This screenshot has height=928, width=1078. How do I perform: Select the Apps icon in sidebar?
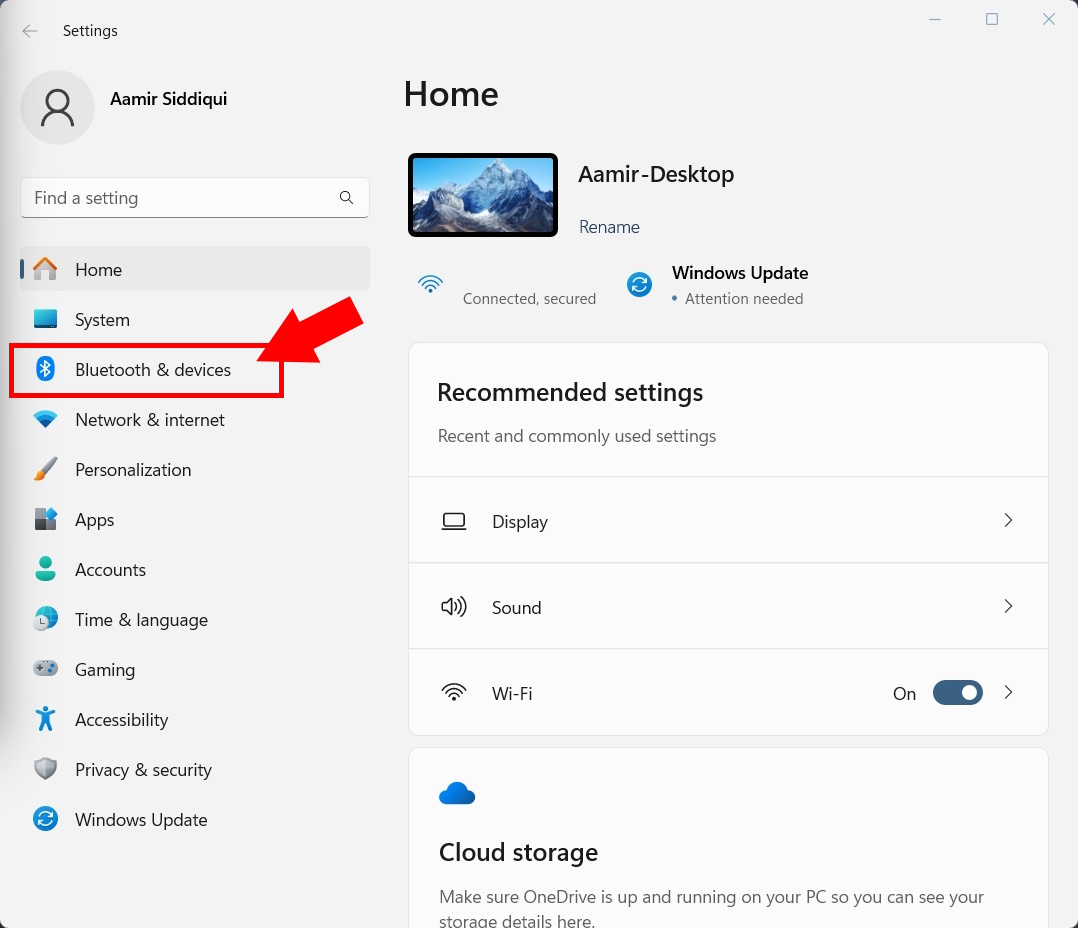(46, 519)
